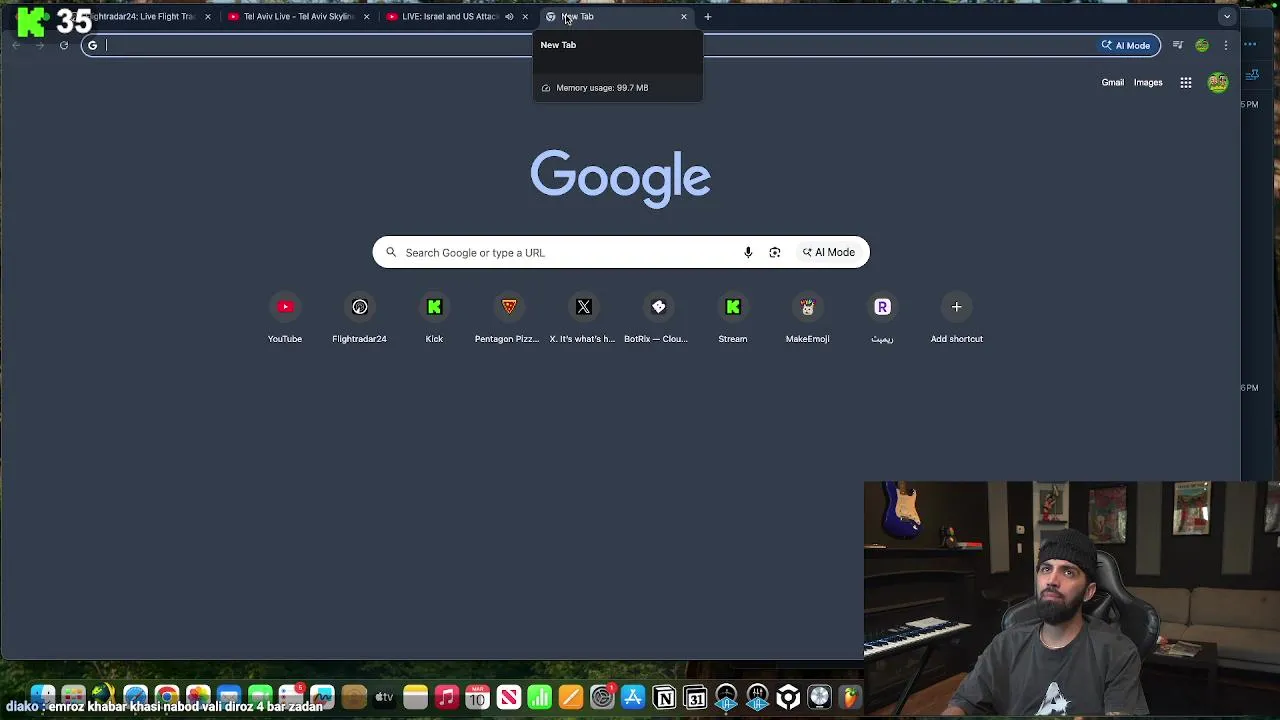
Task: Close the LIVE: Israel and US tab
Action: point(525,17)
